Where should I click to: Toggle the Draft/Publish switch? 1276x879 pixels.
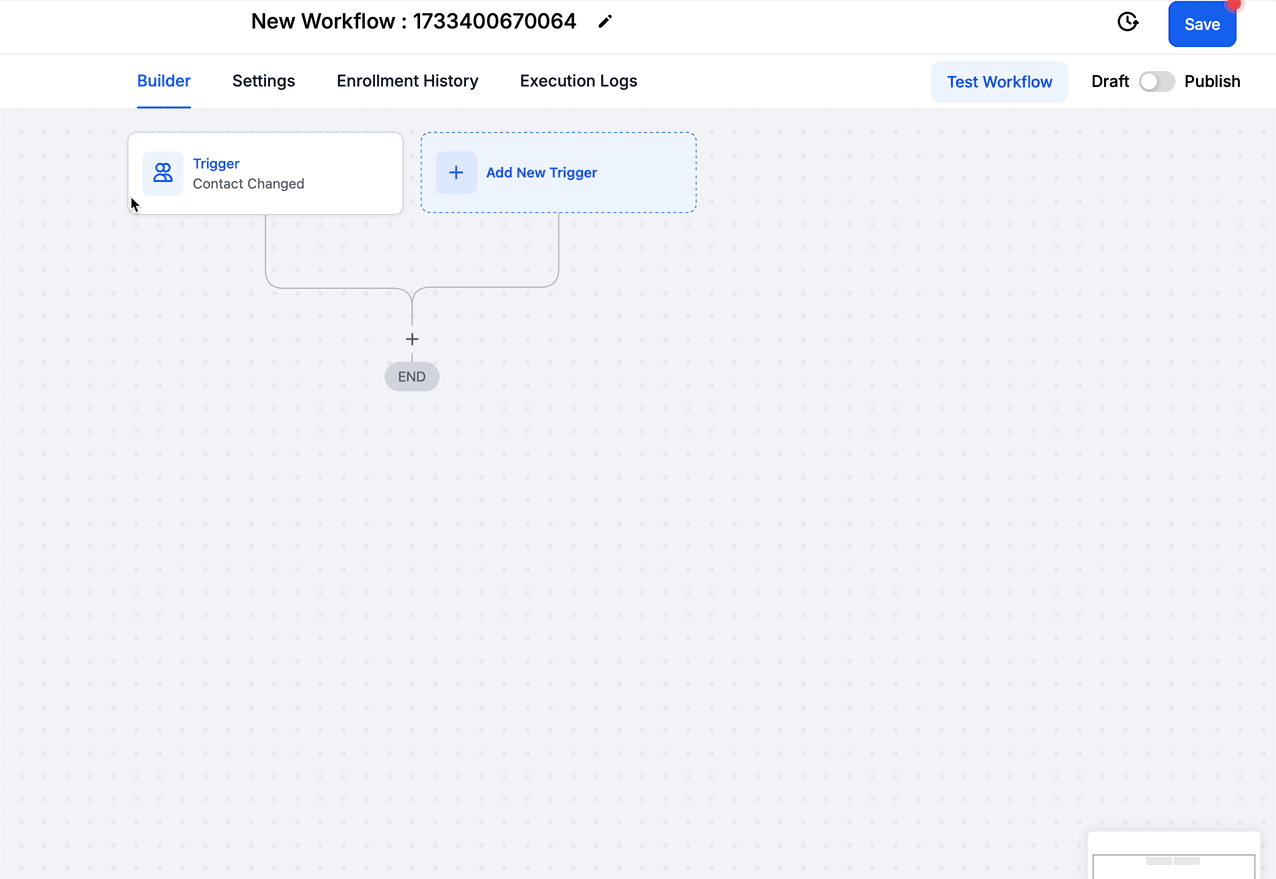(1157, 82)
